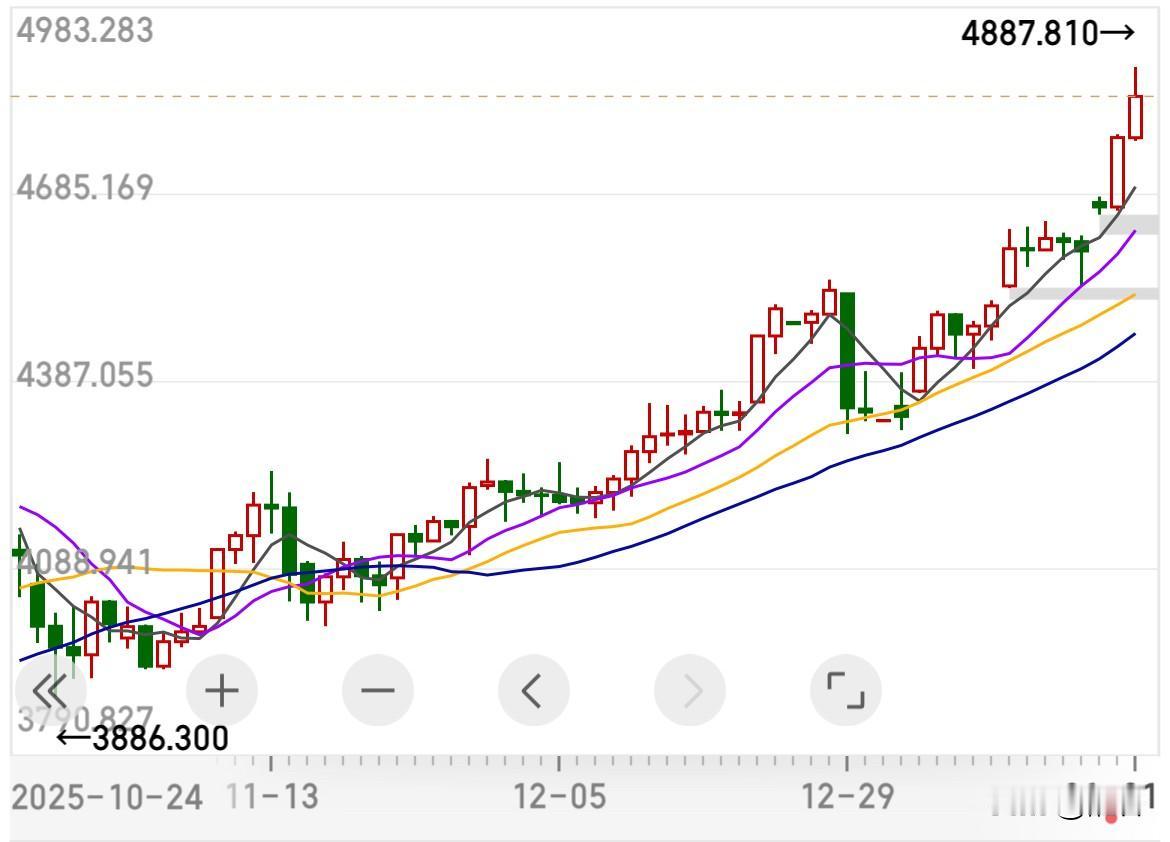Image resolution: width=1170 pixels, height=842 pixels.
Task: Move chart forward with right chevron button
Action: pyautogui.click(x=690, y=690)
